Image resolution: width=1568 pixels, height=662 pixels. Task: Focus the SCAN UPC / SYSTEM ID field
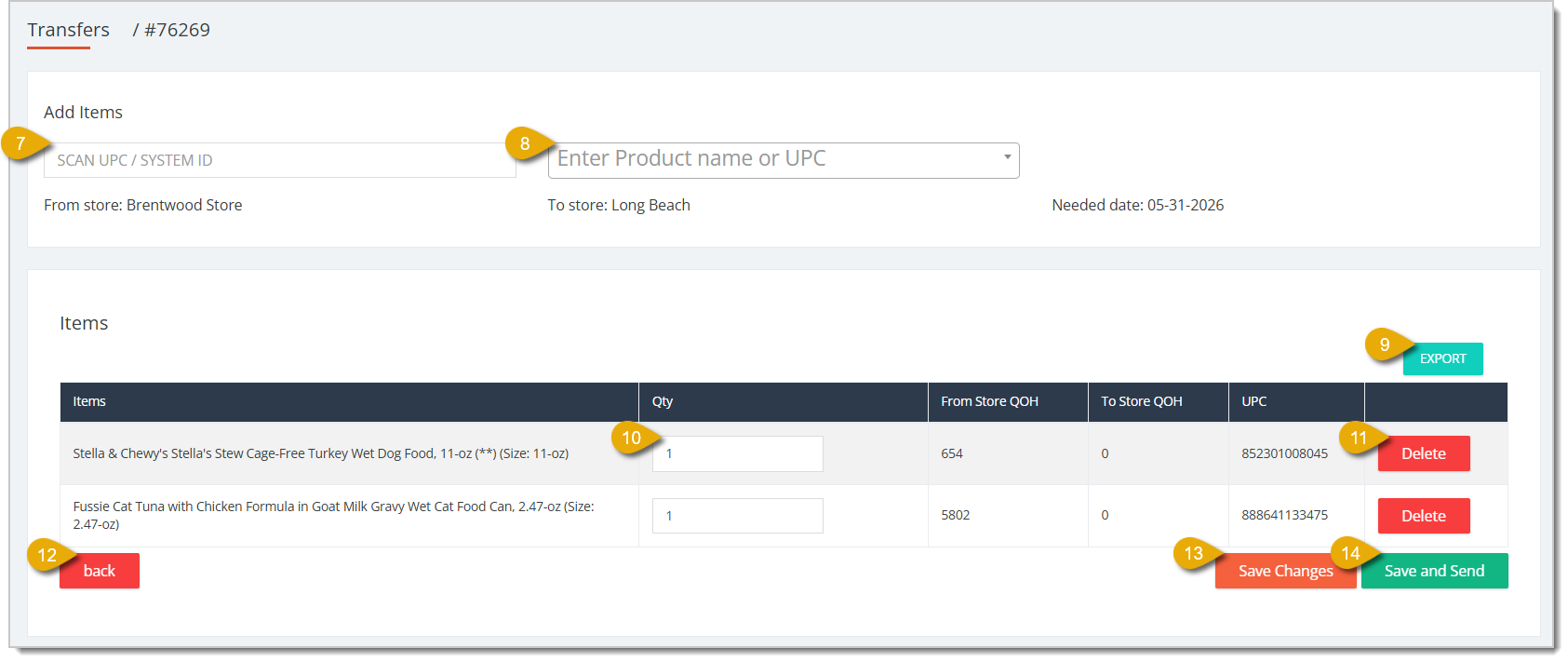point(280,160)
